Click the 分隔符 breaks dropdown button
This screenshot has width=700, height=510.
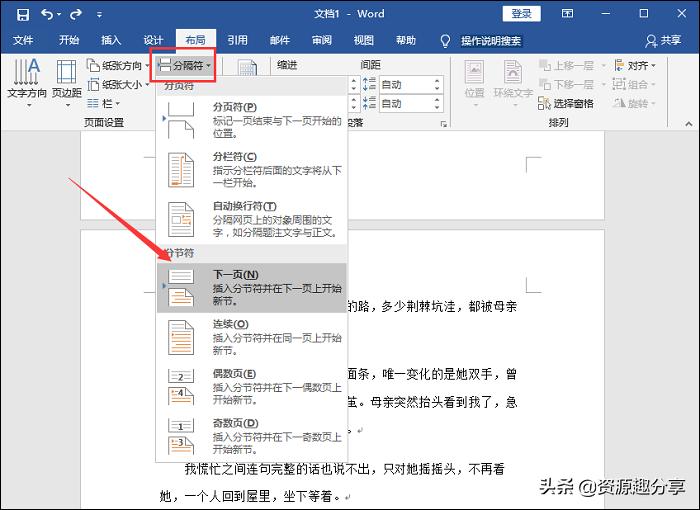click(x=185, y=66)
